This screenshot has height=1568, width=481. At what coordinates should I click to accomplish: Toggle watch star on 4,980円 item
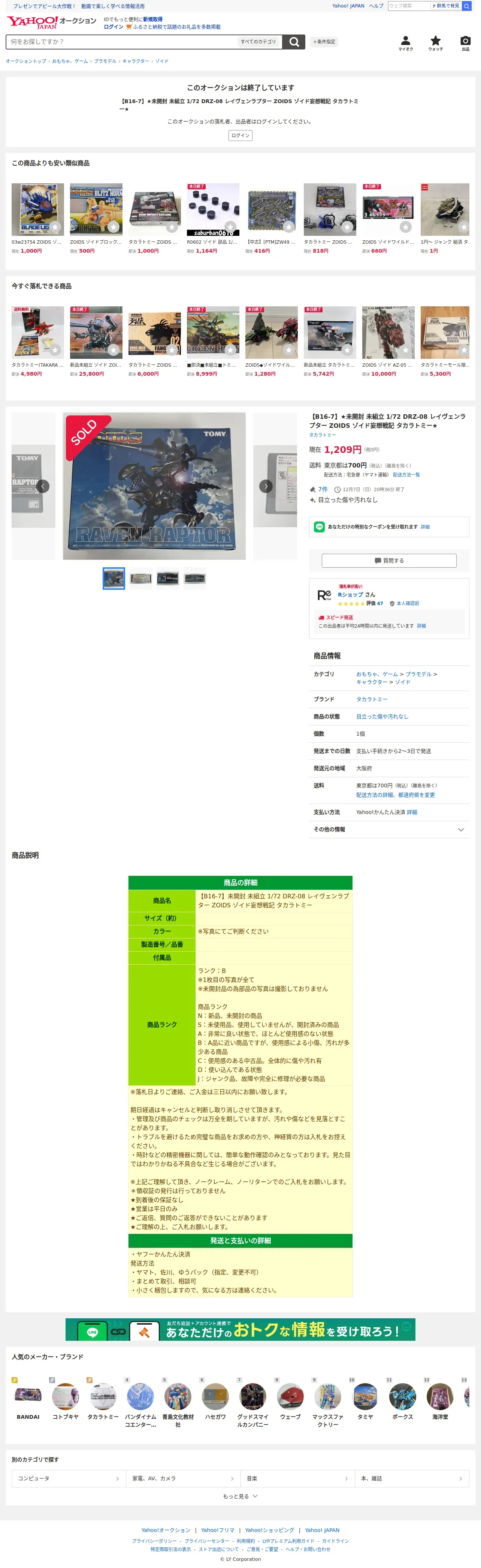(55, 350)
